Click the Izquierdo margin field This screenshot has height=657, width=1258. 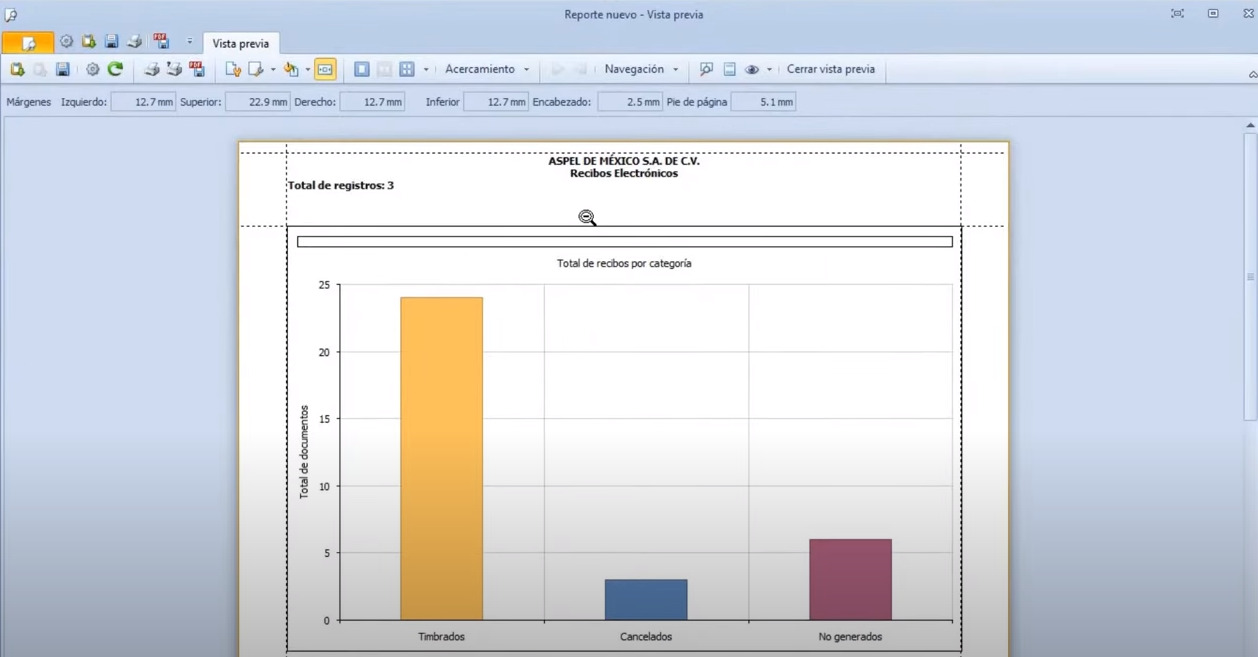(143, 102)
